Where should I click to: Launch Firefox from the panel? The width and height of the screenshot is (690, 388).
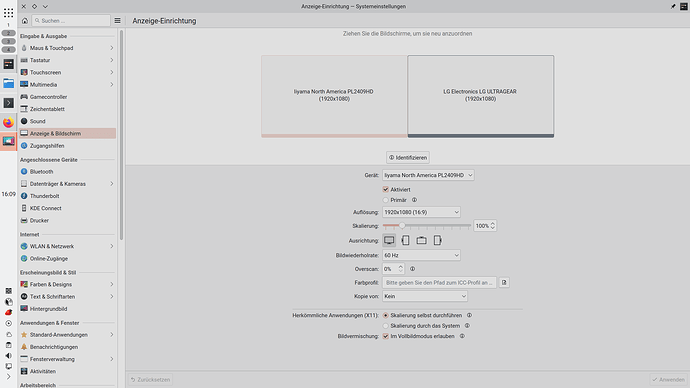(8, 122)
